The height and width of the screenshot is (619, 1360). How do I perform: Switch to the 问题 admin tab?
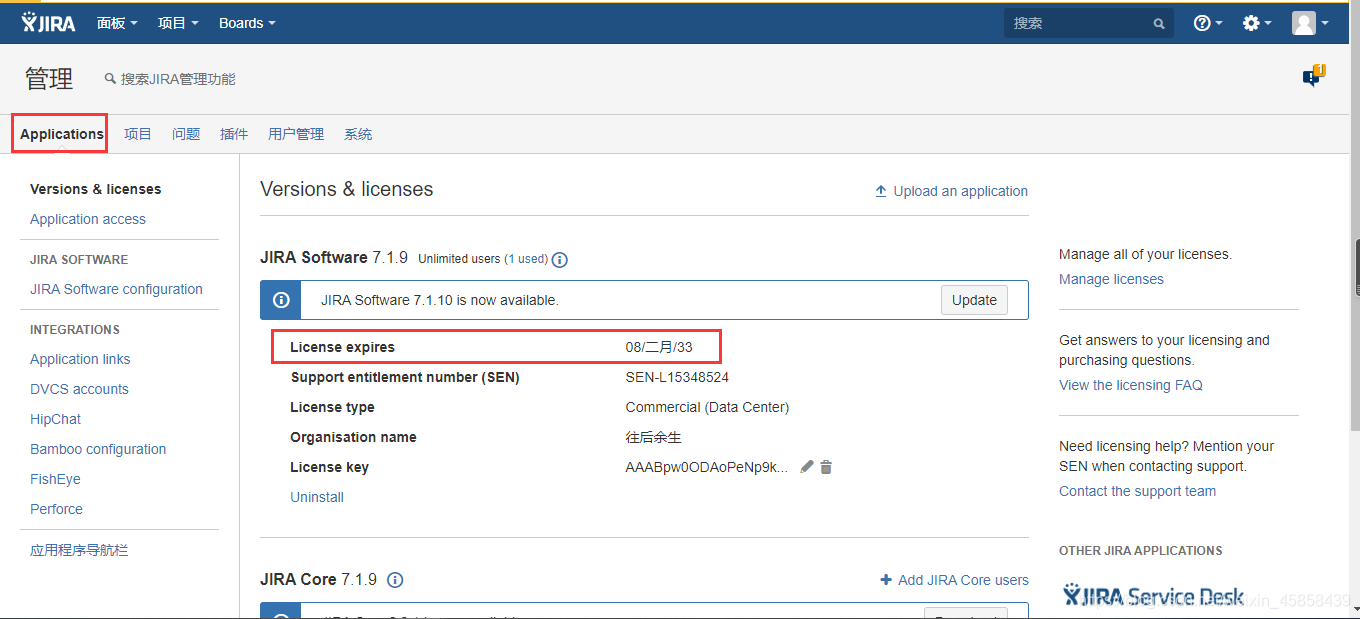pos(186,134)
